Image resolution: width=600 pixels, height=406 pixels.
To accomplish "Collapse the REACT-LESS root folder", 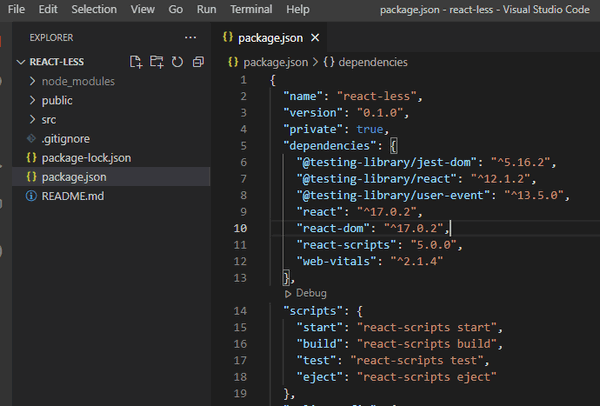I will pos(21,62).
